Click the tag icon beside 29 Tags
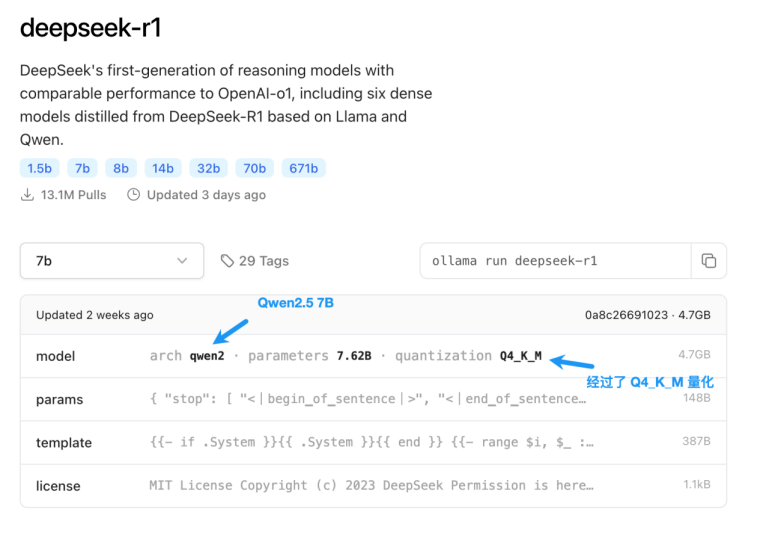The image size is (769, 533). [x=227, y=261]
